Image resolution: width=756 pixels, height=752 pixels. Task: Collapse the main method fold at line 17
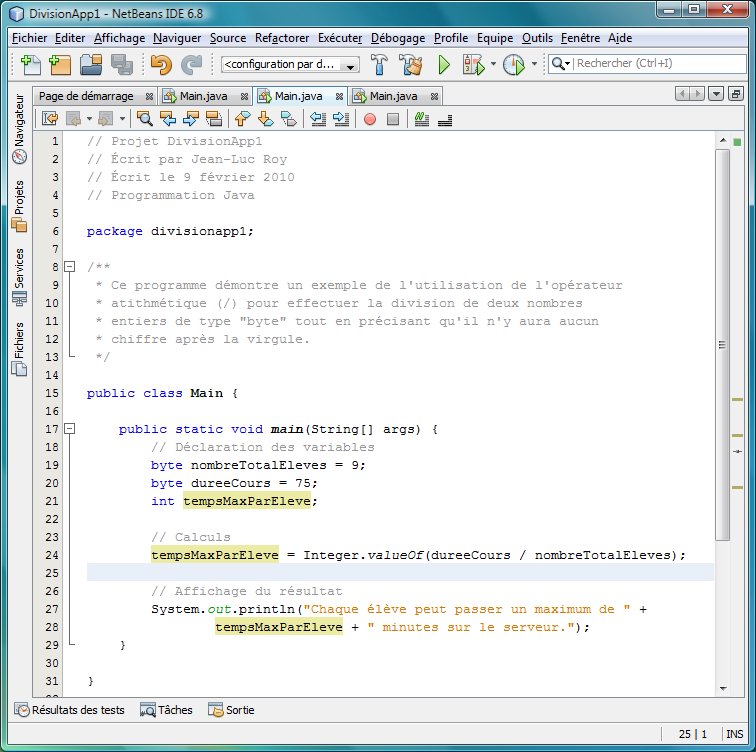[x=70, y=429]
